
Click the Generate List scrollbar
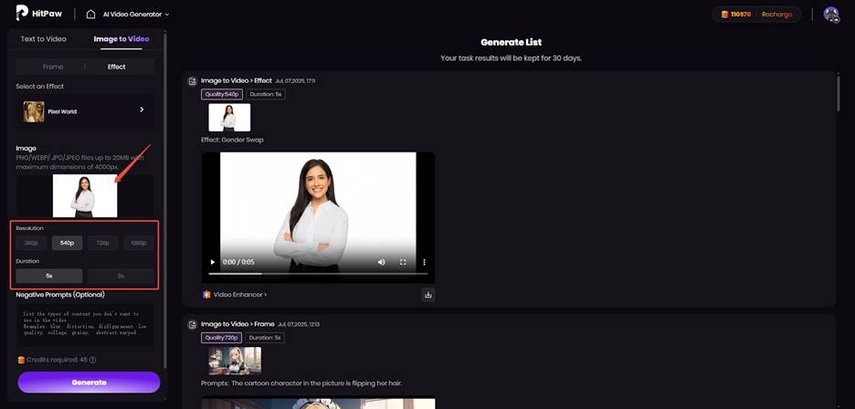coord(839,93)
